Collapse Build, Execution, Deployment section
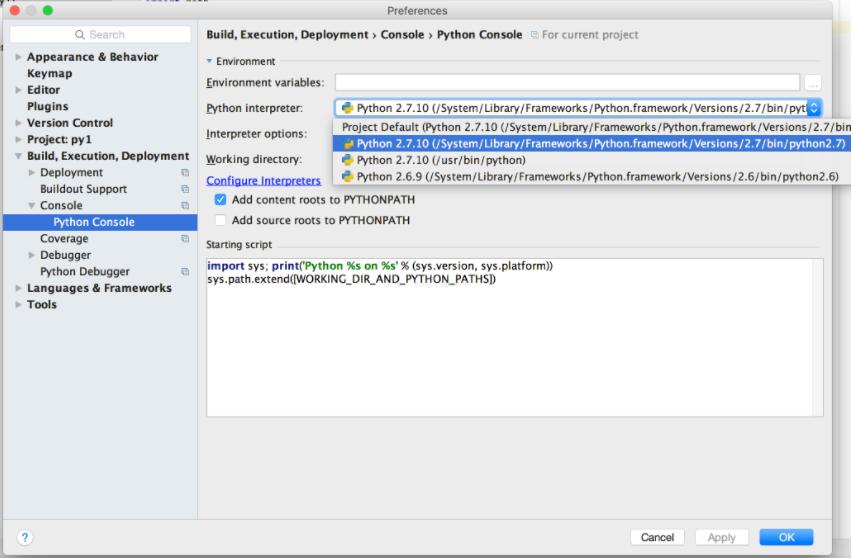This screenshot has width=853, height=558. 18,156
